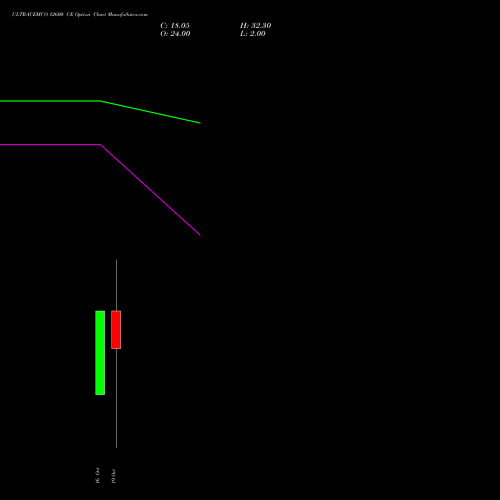Select the green candlestick bar
This screenshot has width=500, height=500.
point(100,353)
